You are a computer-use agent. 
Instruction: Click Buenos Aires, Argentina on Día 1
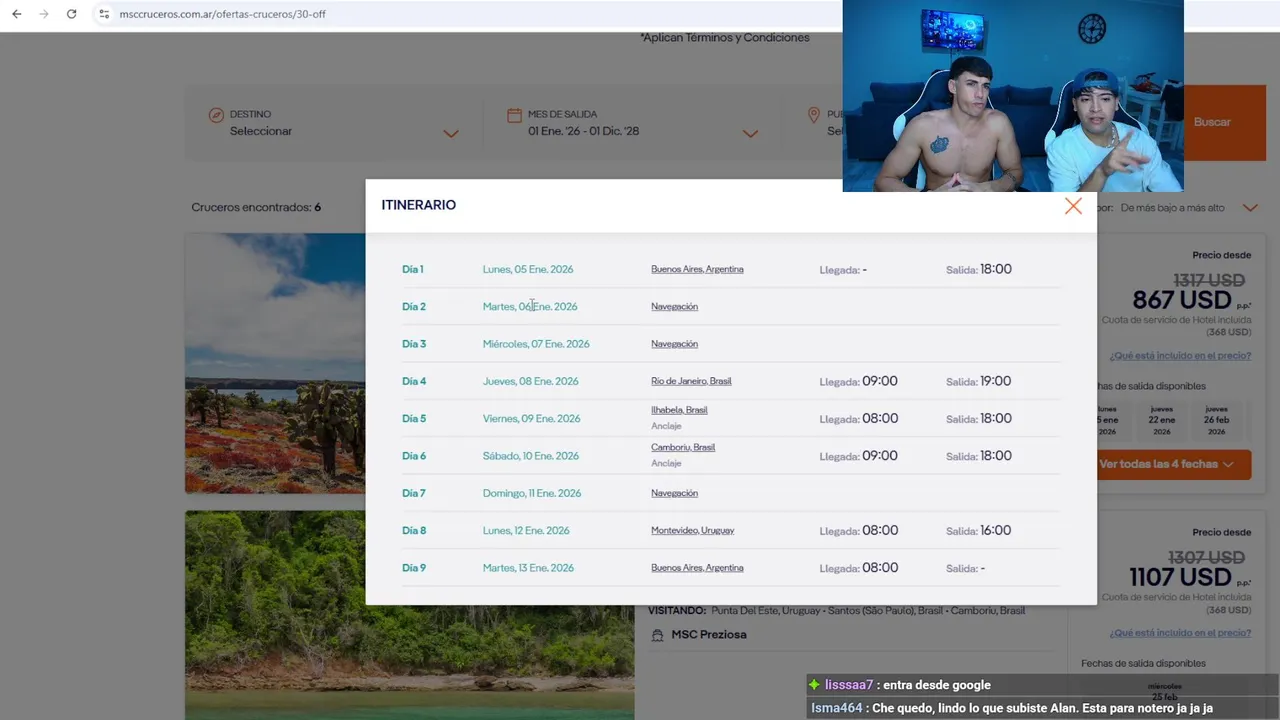[x=697, y=269]
